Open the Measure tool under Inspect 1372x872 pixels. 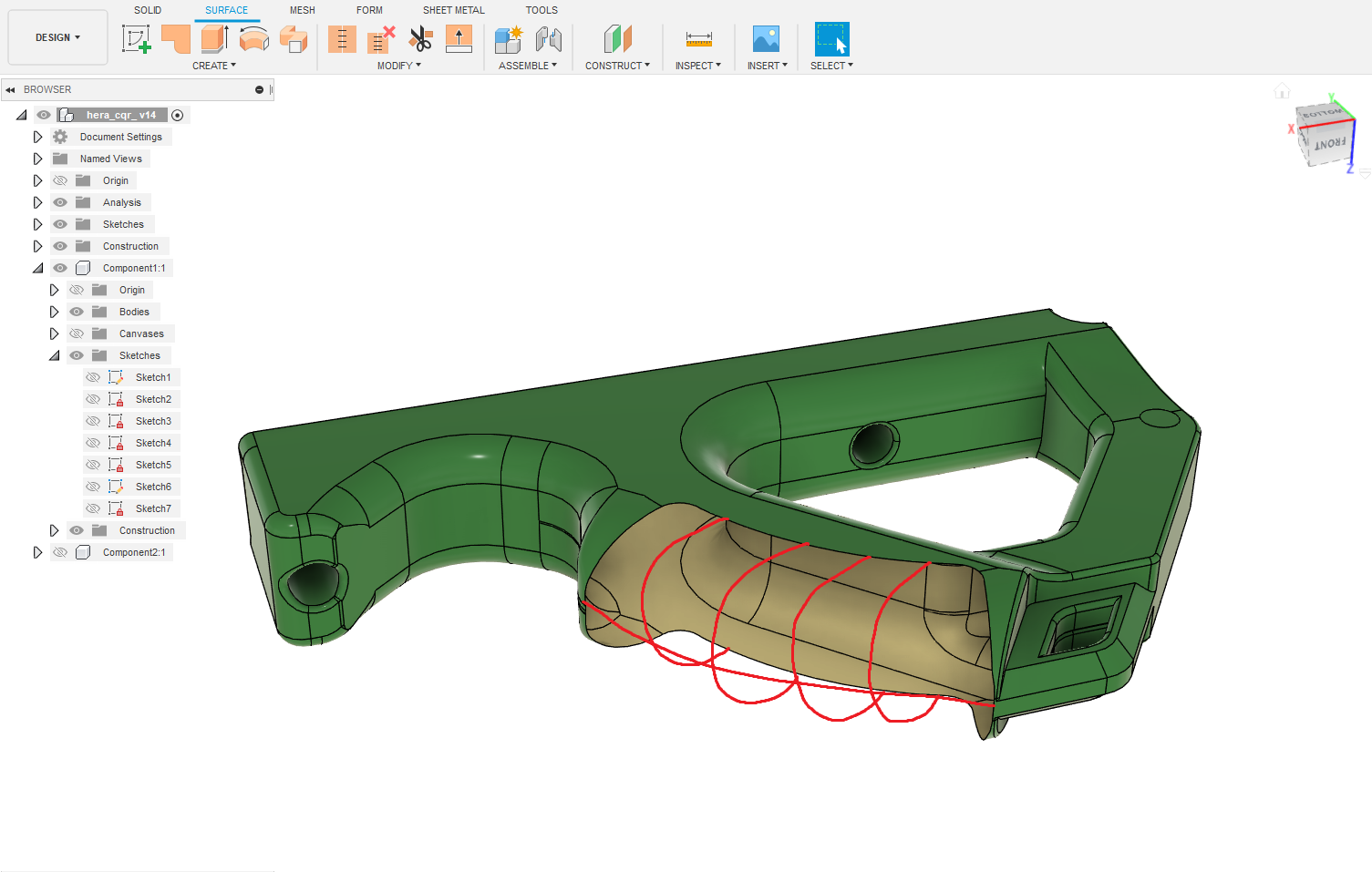click(x=698, y=39)
